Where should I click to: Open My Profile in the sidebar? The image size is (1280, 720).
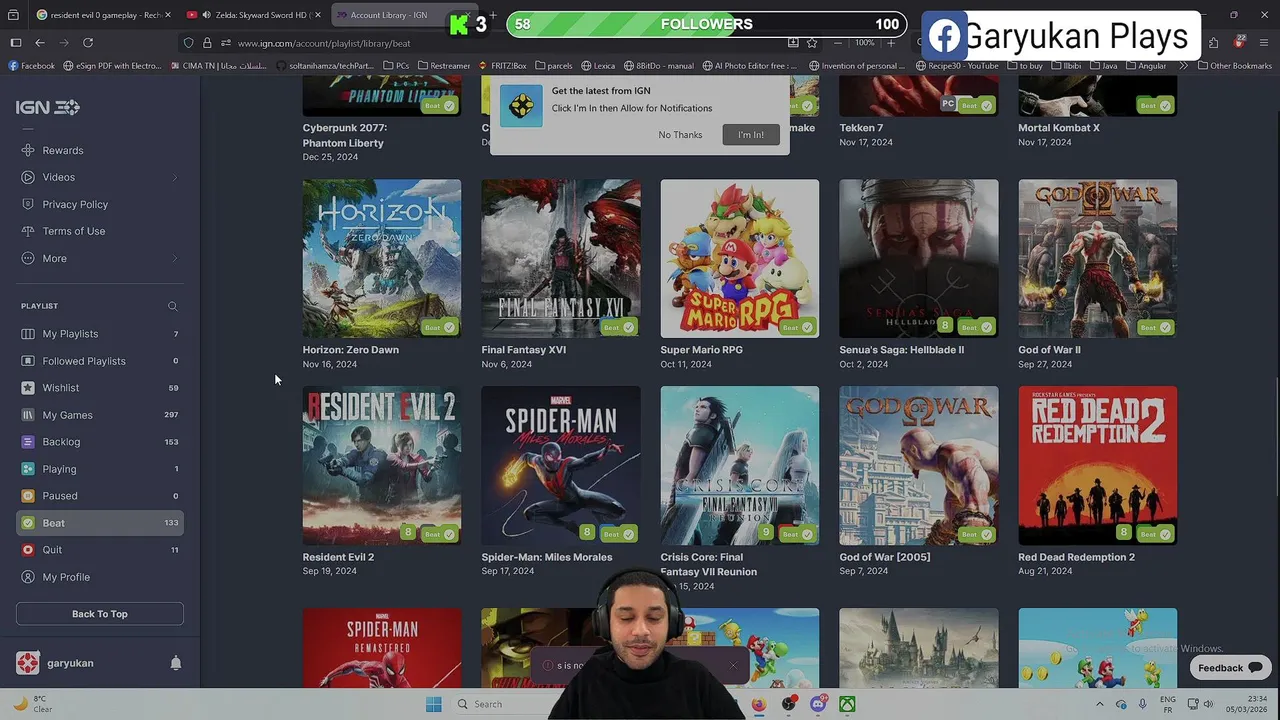tap(99, 577)
